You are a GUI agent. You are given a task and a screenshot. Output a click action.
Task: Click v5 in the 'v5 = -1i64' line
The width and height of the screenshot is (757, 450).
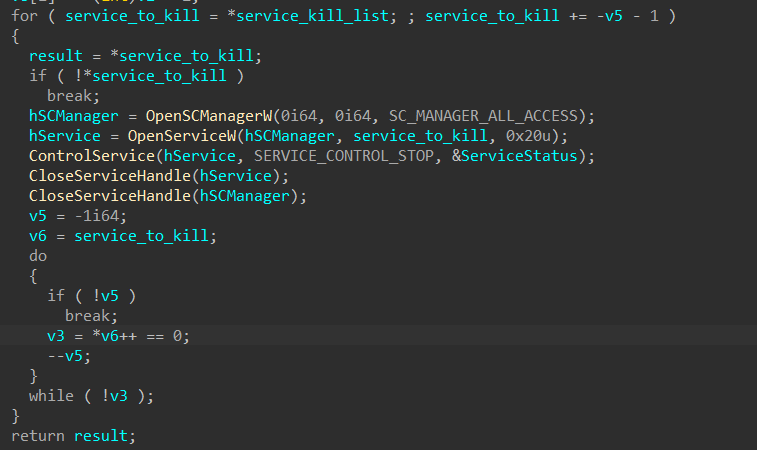pos(38,216)
